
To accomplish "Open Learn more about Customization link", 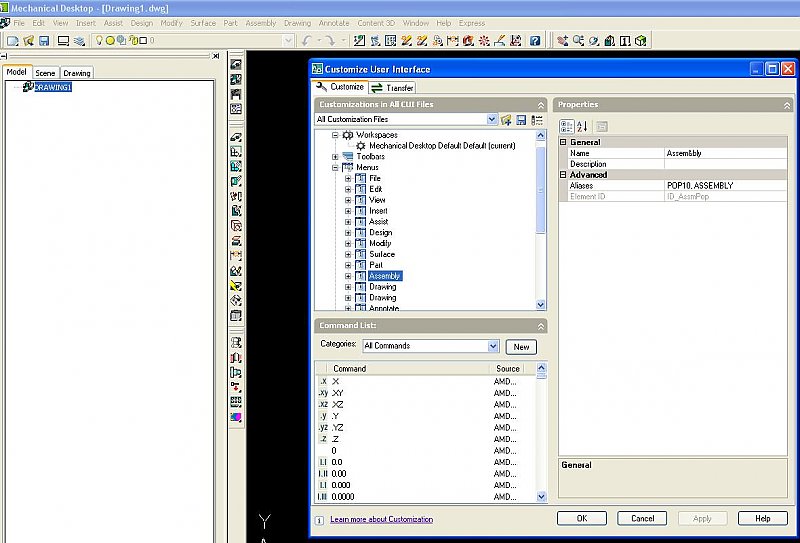I will [382, 519].
